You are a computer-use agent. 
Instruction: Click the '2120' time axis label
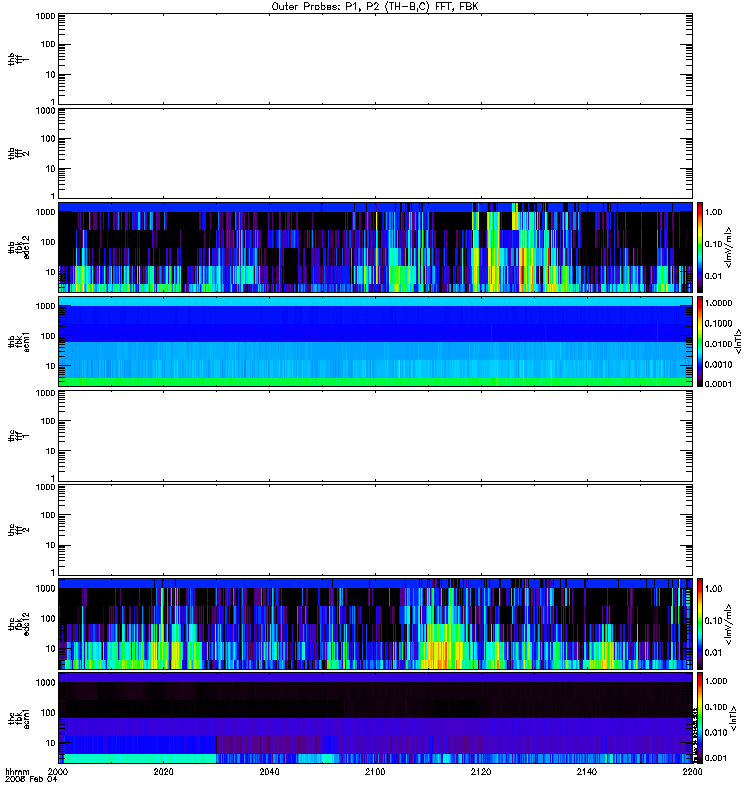(481, 771)
